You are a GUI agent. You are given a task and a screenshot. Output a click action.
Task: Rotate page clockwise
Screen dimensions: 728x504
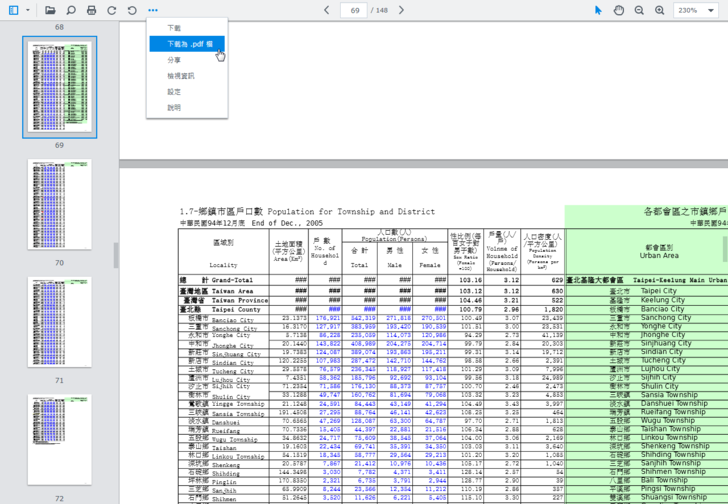pos(112,10)
